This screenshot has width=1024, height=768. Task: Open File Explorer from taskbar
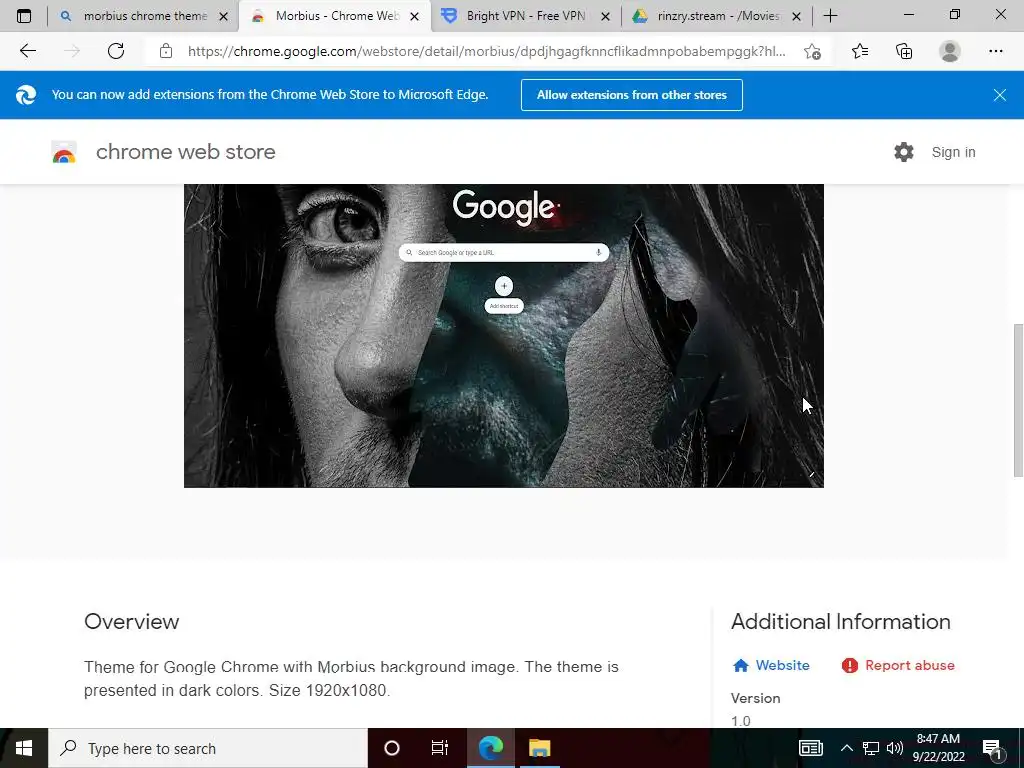(x=539, y=748)
